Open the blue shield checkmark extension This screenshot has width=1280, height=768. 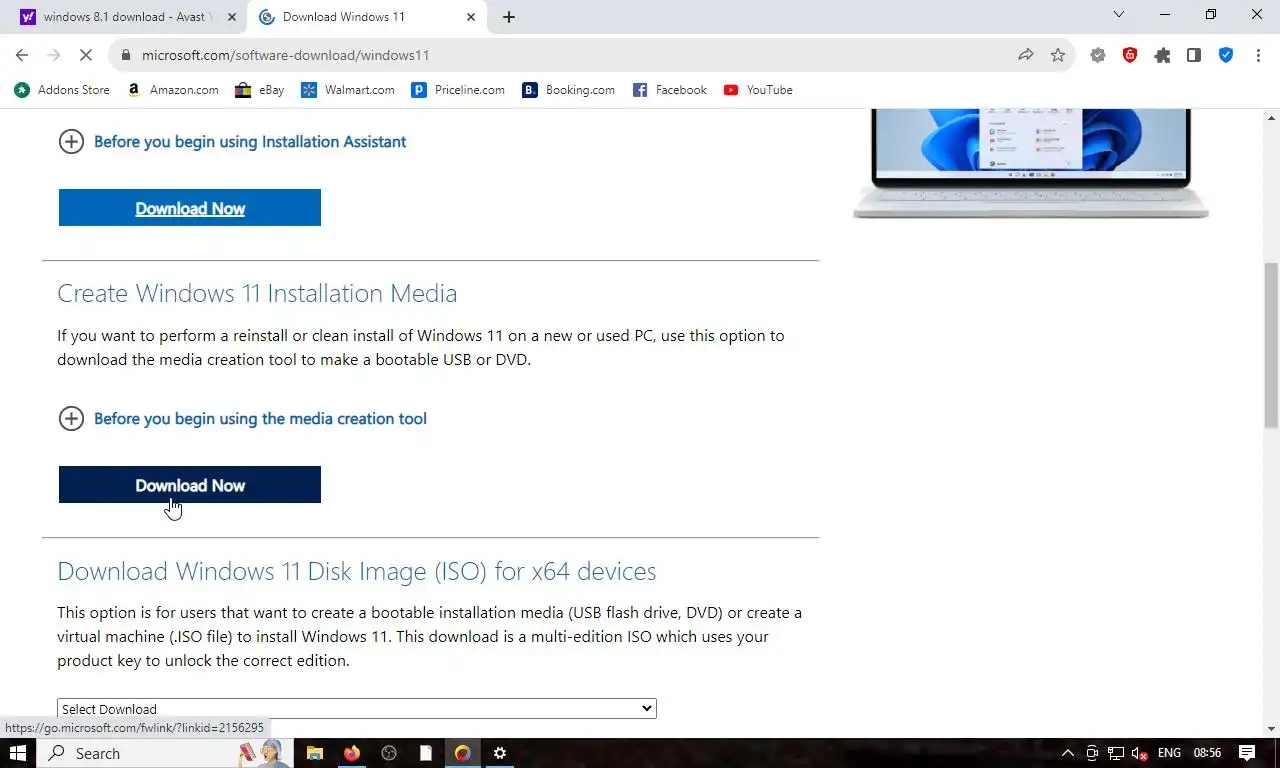tap(1226, 55)
